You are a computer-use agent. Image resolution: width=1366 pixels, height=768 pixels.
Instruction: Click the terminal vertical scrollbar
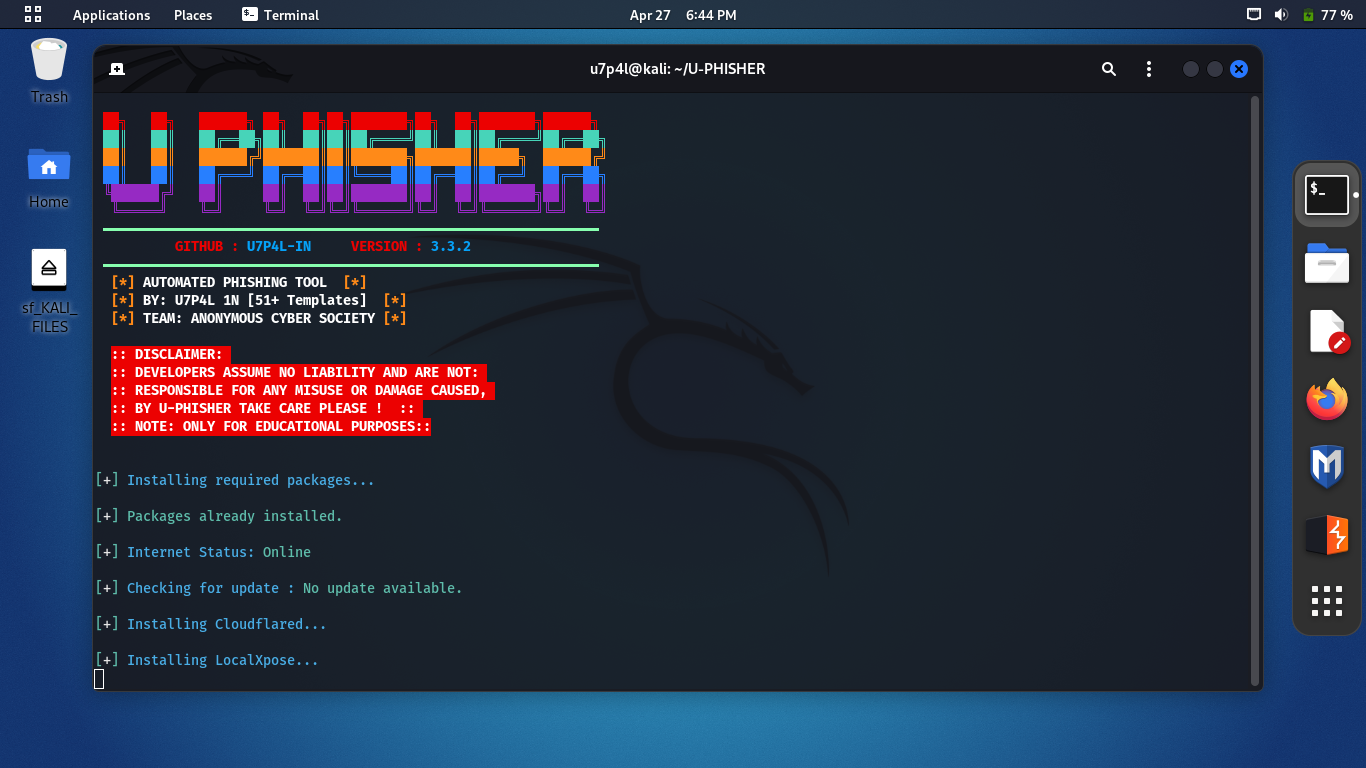pos(1255,390)
